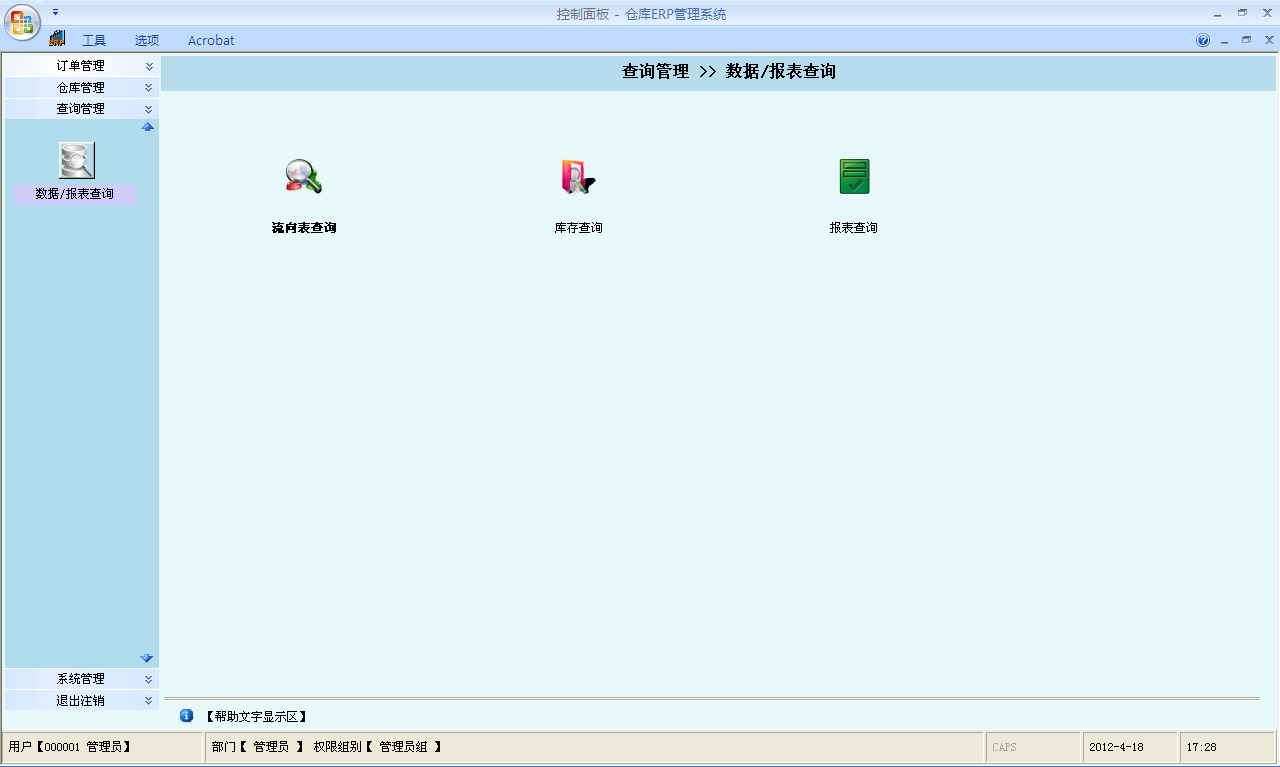Open the 工具 menu

(x=94, y=40)
